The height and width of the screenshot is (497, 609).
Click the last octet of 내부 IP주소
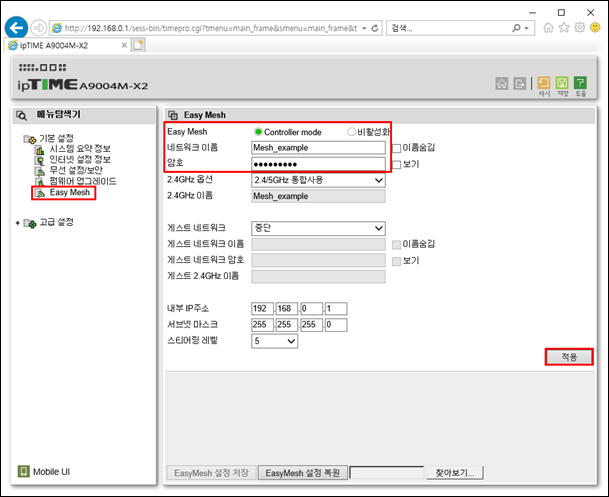tap(336, 309)
